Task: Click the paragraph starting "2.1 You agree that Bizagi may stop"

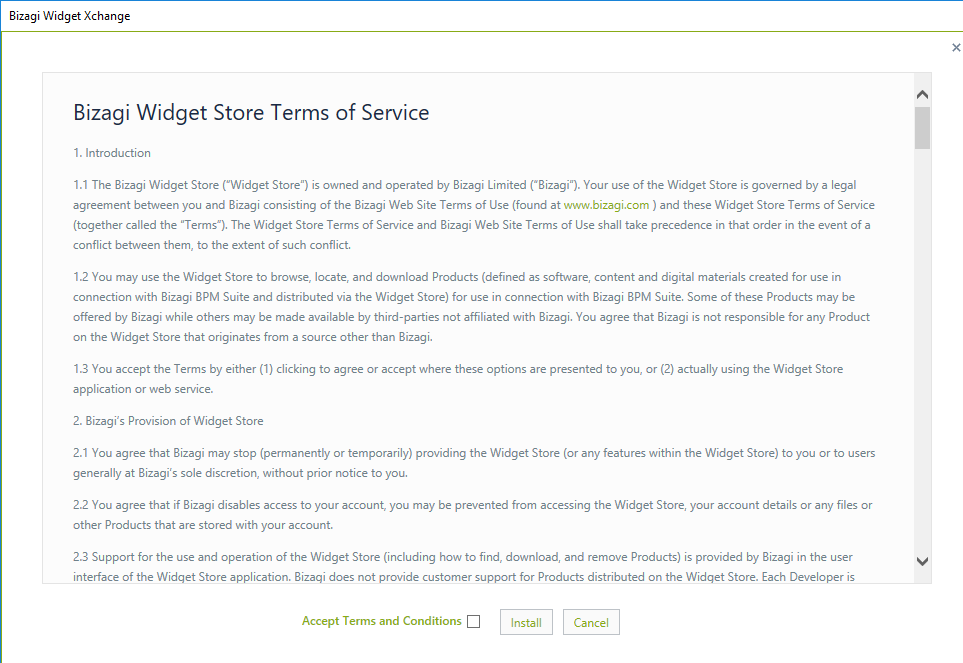Action: pos(474,463)
